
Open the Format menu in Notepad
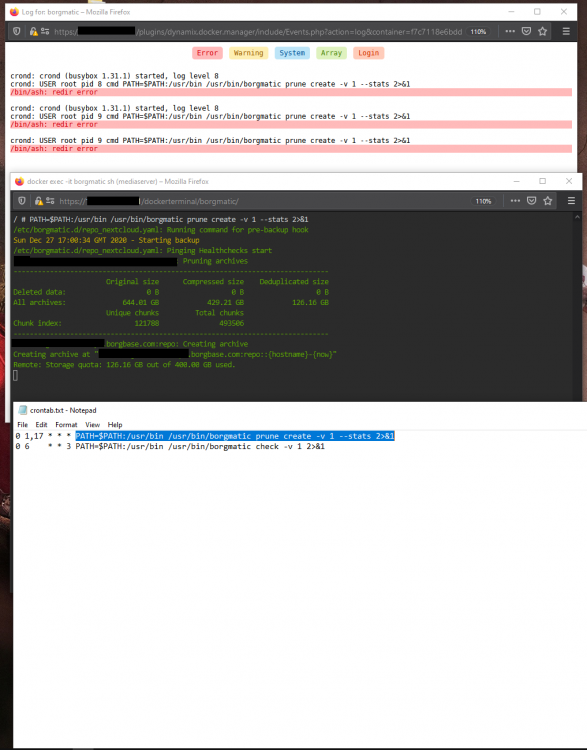(66, 425)
